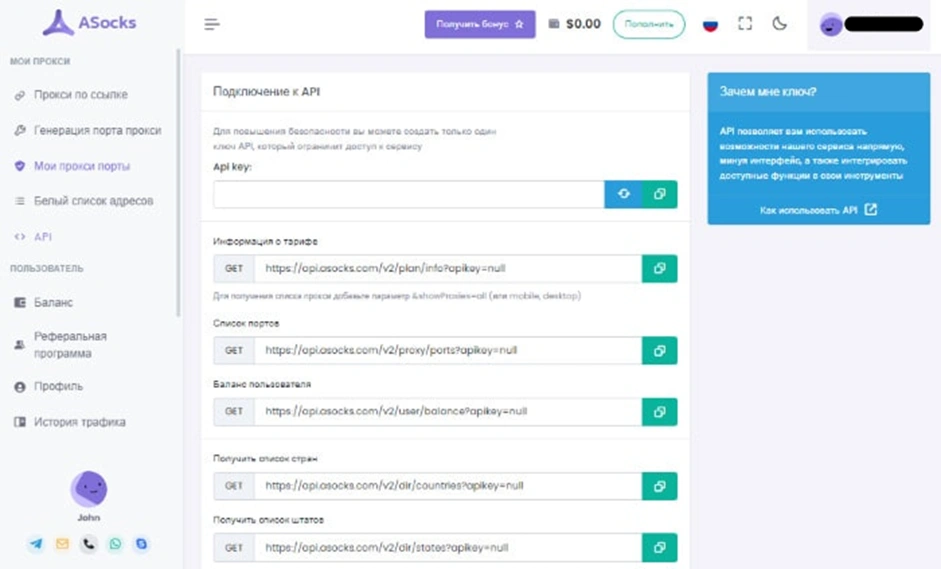941x569 pixels.
Task: Click the hamburger menu icon to collapse sidebar
Action: (x=211, y=24)
